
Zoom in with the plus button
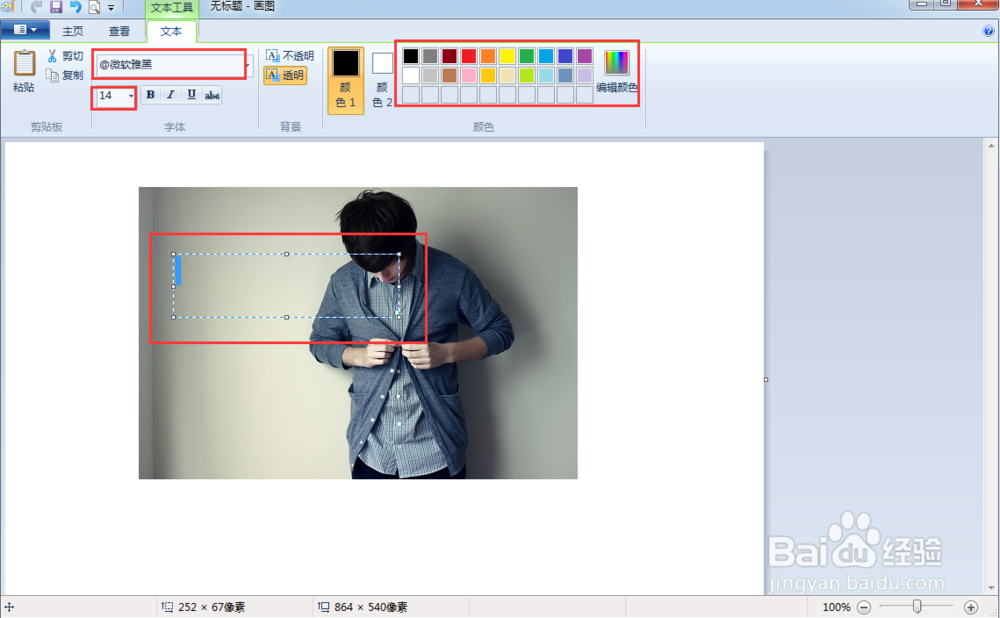coord(971,607)
